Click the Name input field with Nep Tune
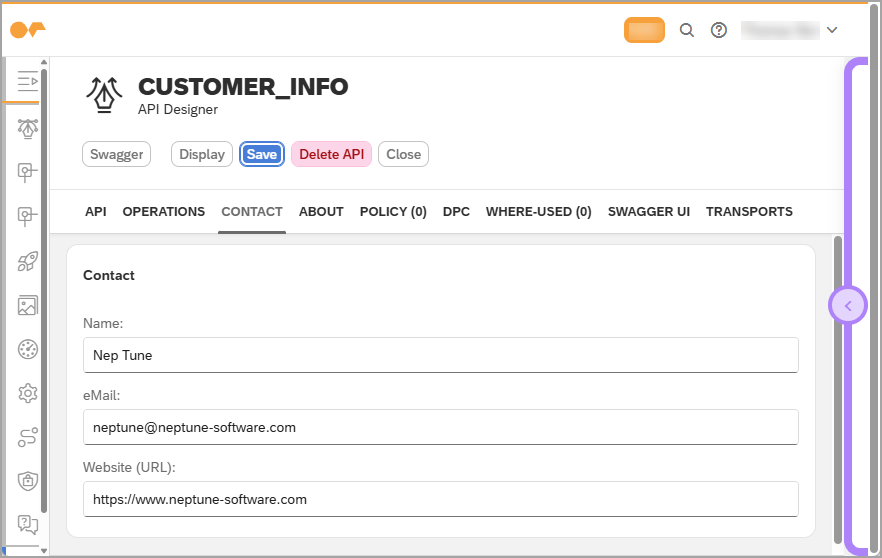 [441, 355]
